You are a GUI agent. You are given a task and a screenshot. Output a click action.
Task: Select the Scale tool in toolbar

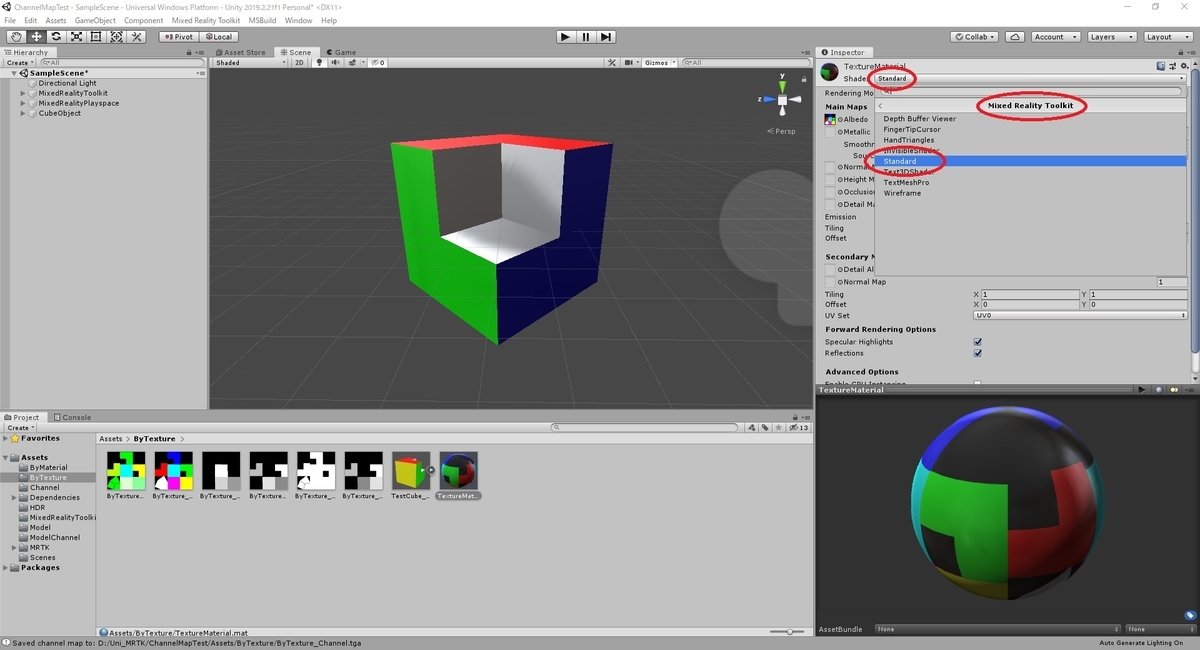click(76, 37)
